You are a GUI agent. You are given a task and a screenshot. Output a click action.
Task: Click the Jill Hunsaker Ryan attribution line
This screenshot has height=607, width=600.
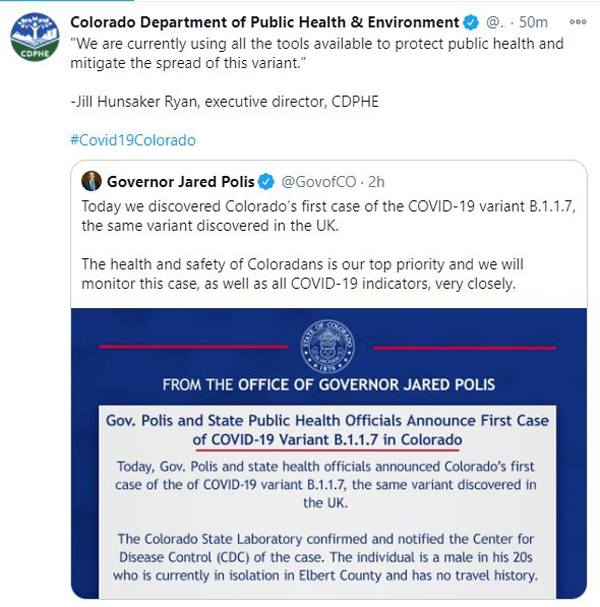(225, 102)
